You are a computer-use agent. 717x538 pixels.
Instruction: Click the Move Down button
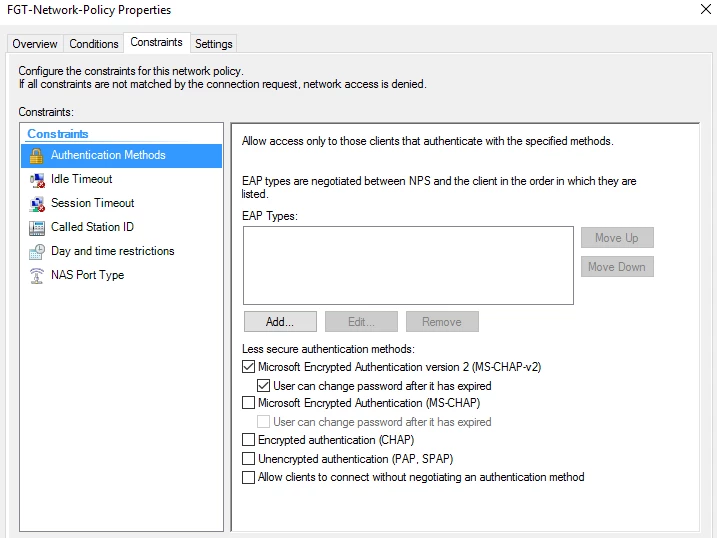617,267
